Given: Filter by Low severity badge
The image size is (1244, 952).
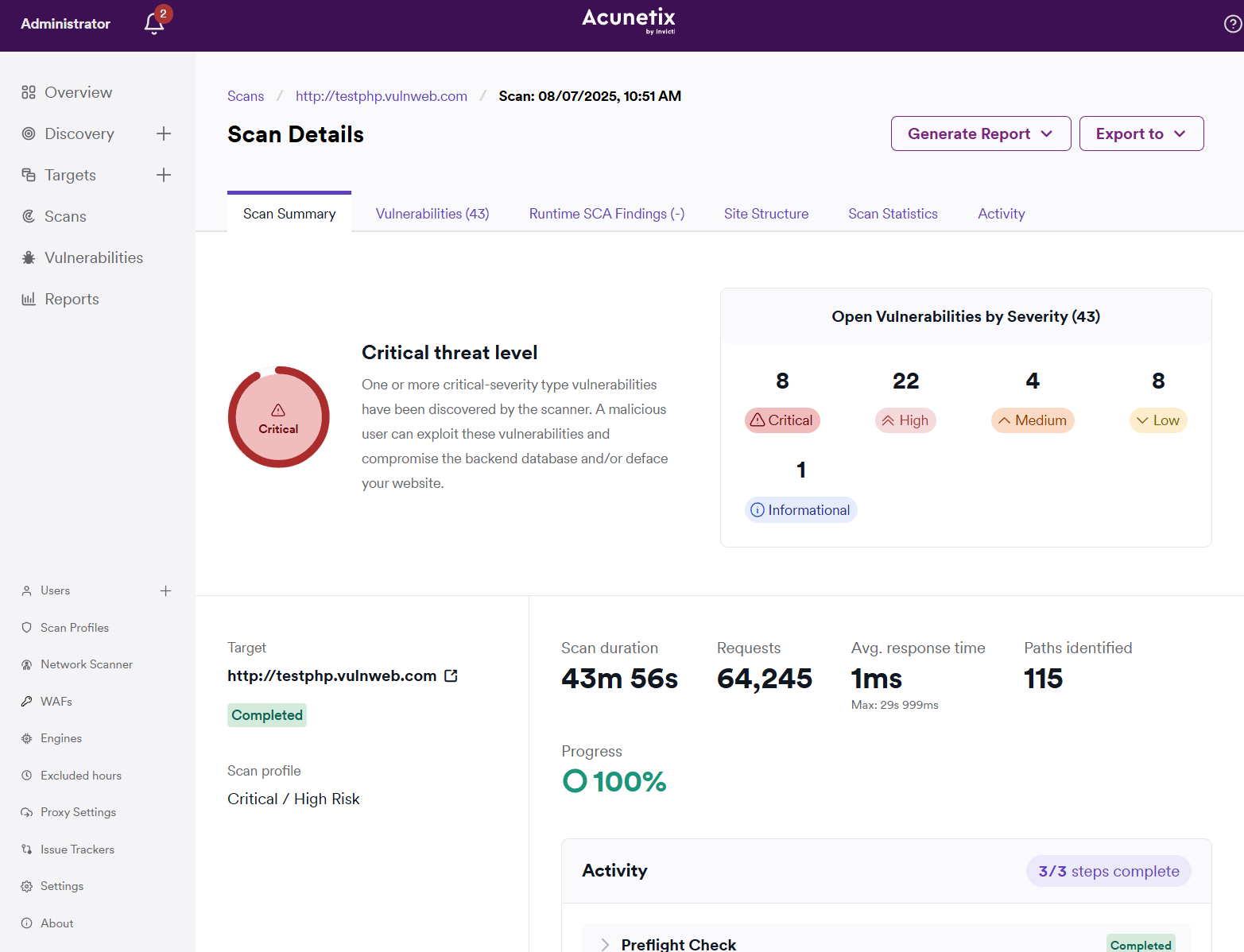Looking at the screenshot, I should 1158,420.
